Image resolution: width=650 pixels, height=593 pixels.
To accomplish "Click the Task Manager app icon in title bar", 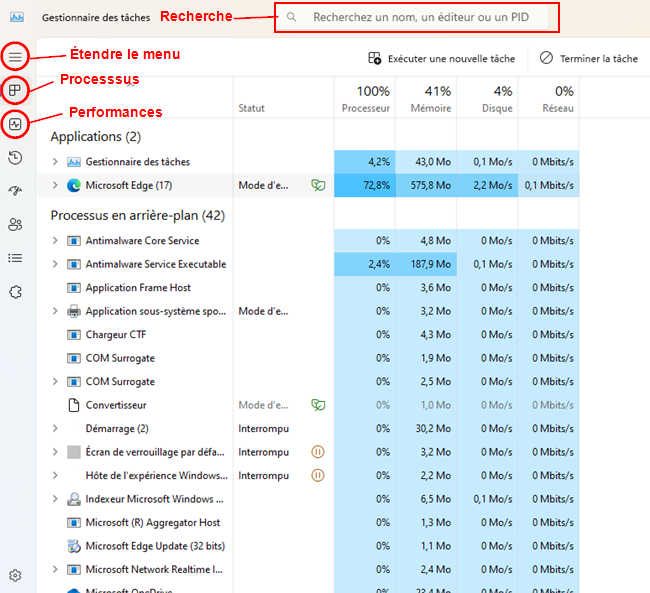I will [17, 17].
